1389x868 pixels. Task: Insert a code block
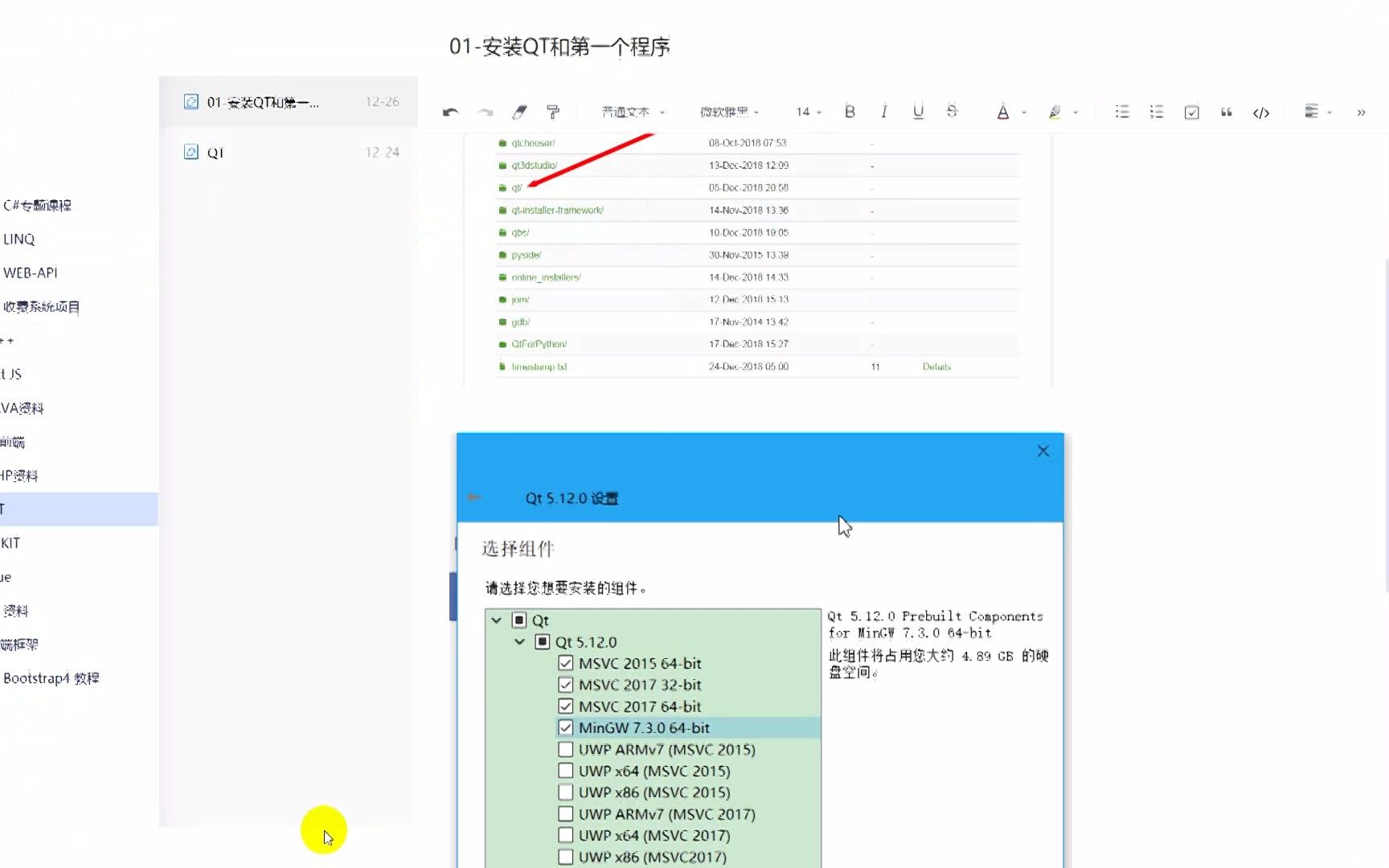click(x=1261, y=113)
